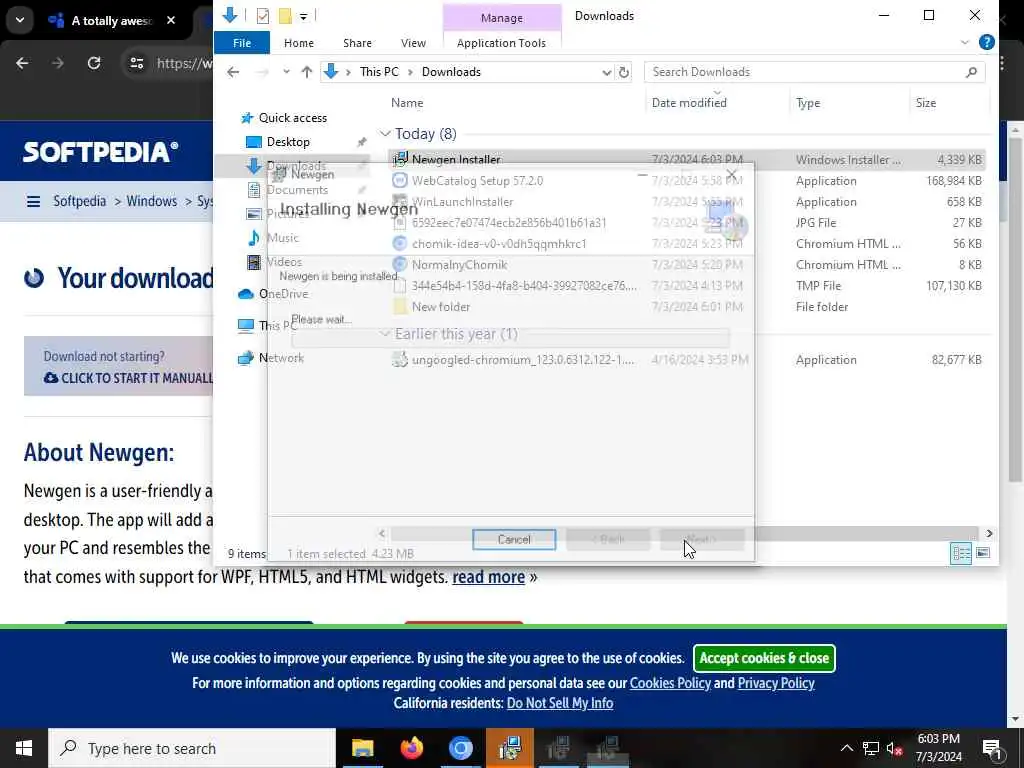
Task: Open the Windows Start menu
Action: coord(24,748)
